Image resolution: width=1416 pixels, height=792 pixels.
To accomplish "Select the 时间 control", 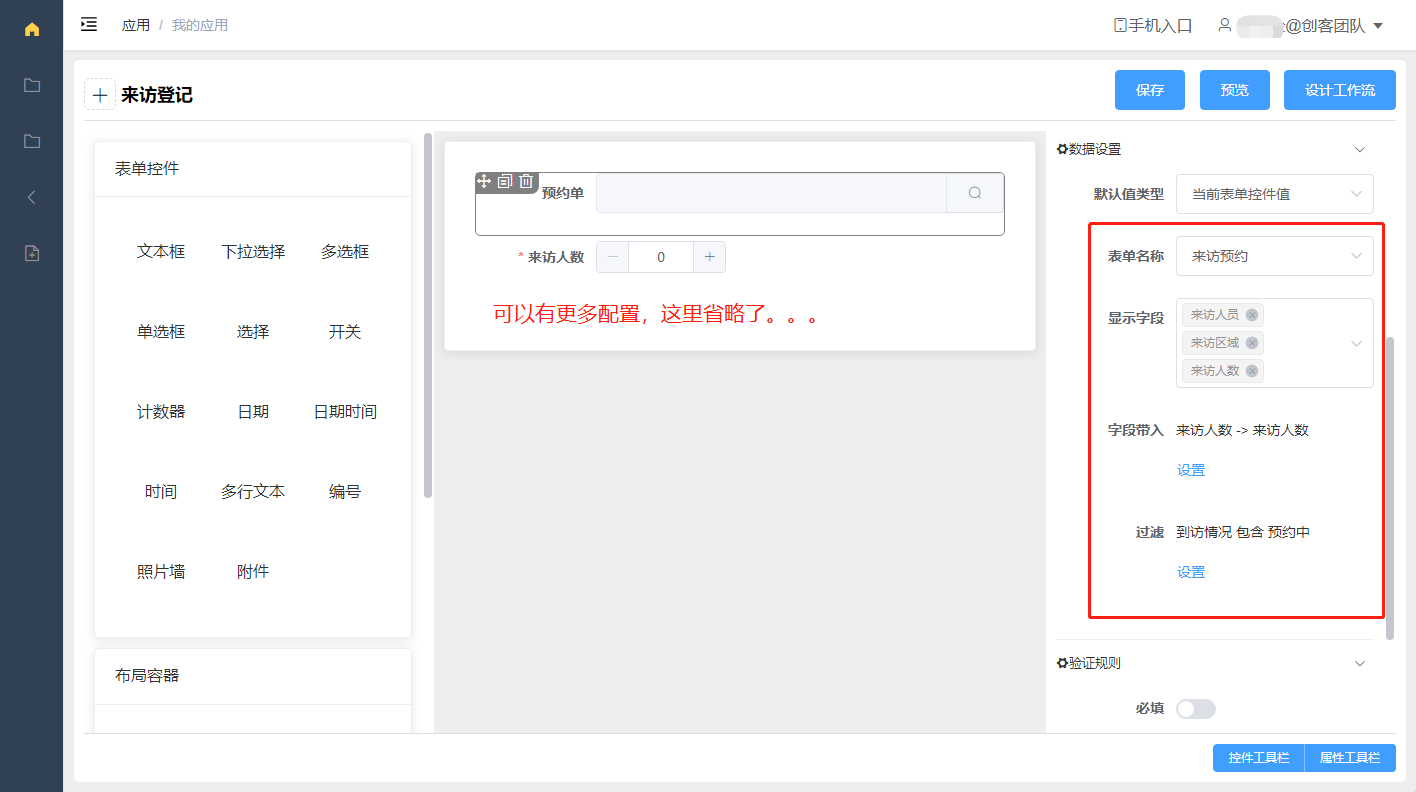I will click(161, 492).
